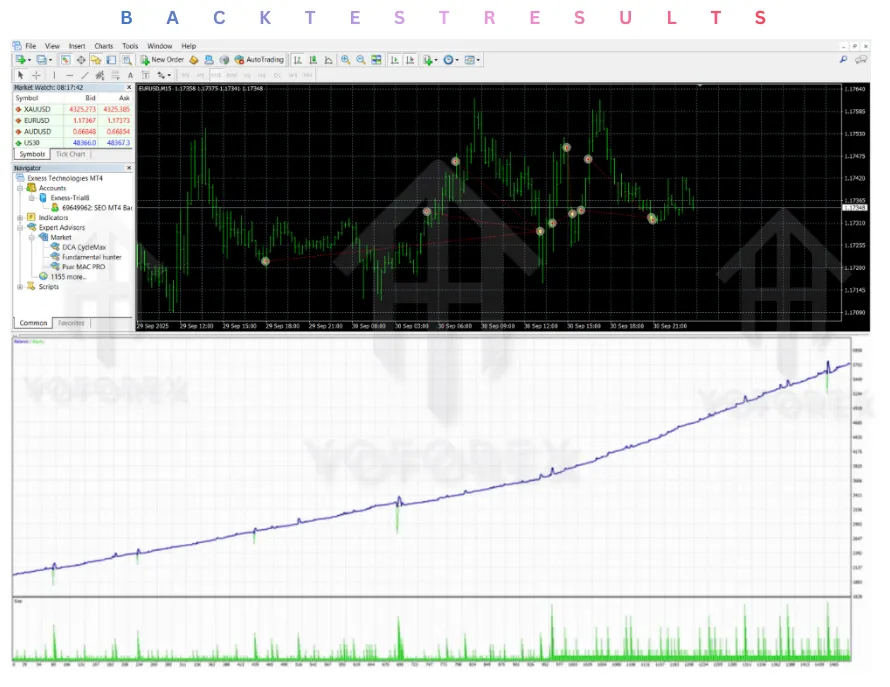Select the Draw Text 'A' tool
This screenshot has width=890, height=687.
coord(130,75)
